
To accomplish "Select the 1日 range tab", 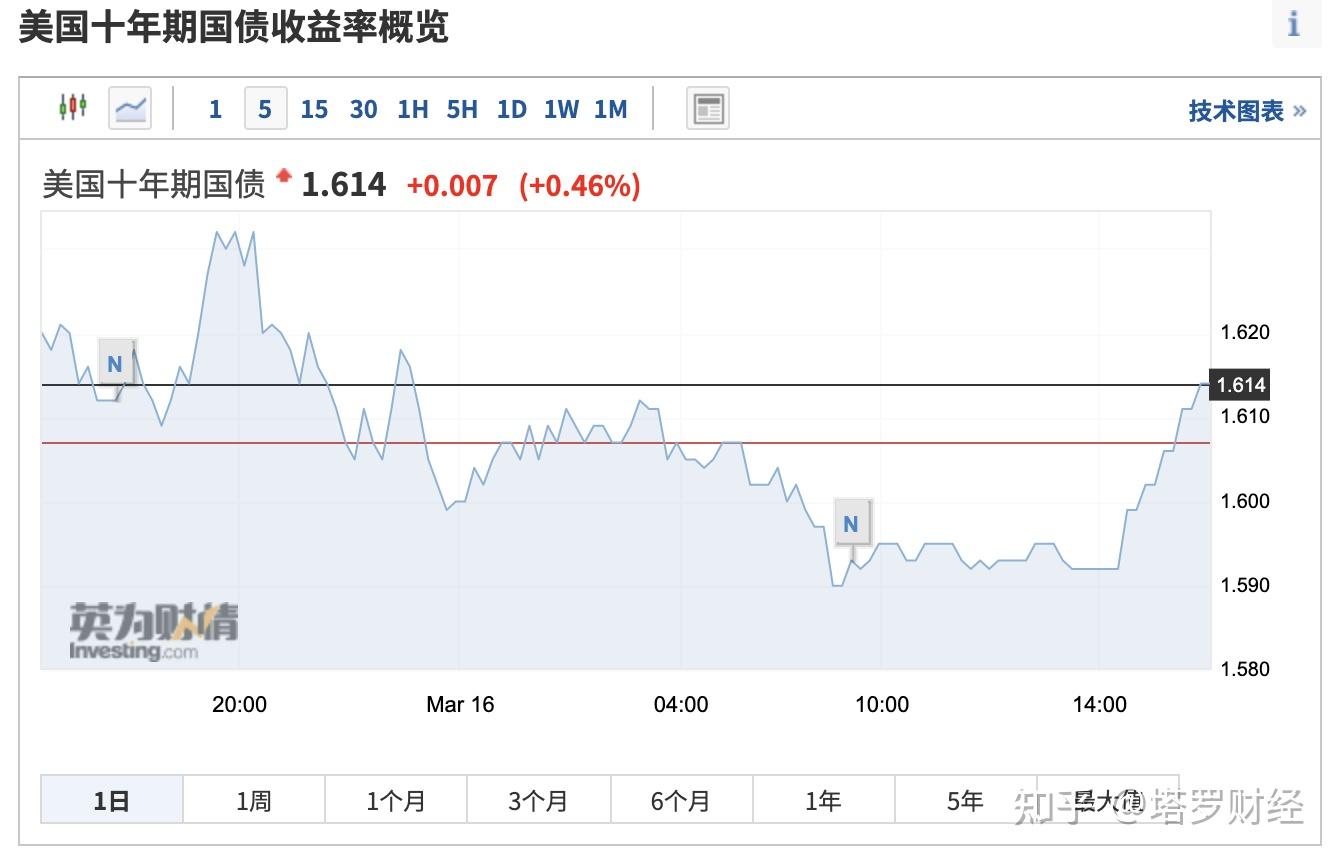I will [112, 800].
